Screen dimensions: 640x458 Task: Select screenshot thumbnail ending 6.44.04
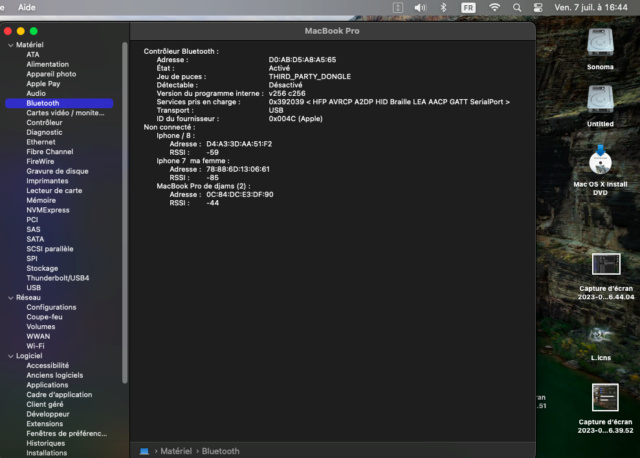click(x=606, y=264)
